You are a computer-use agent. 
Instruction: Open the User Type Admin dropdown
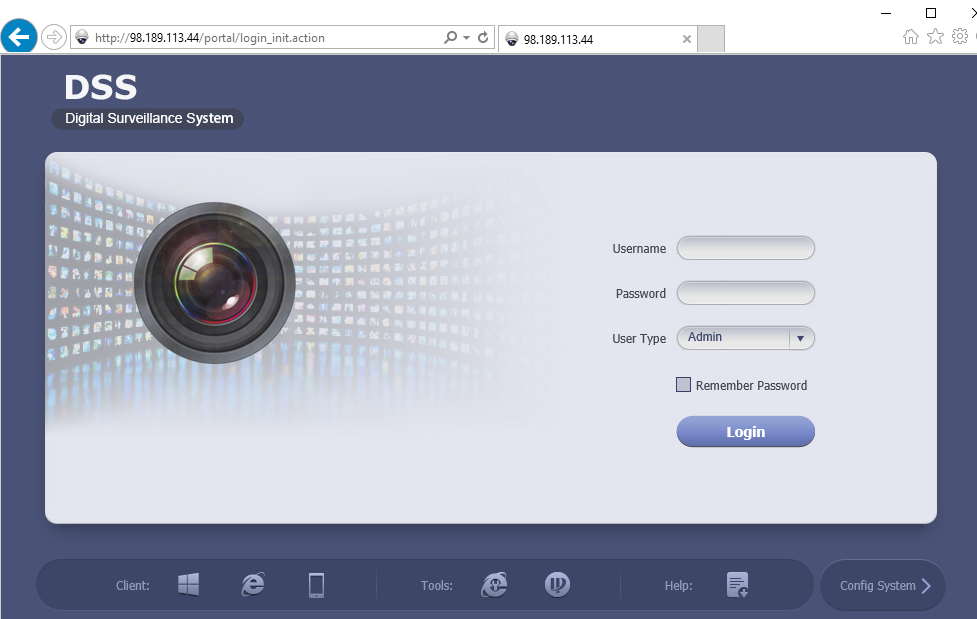746,338
